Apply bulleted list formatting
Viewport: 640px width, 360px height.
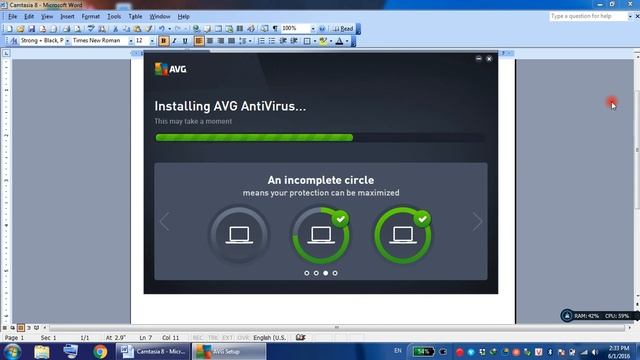click(272, 41)
